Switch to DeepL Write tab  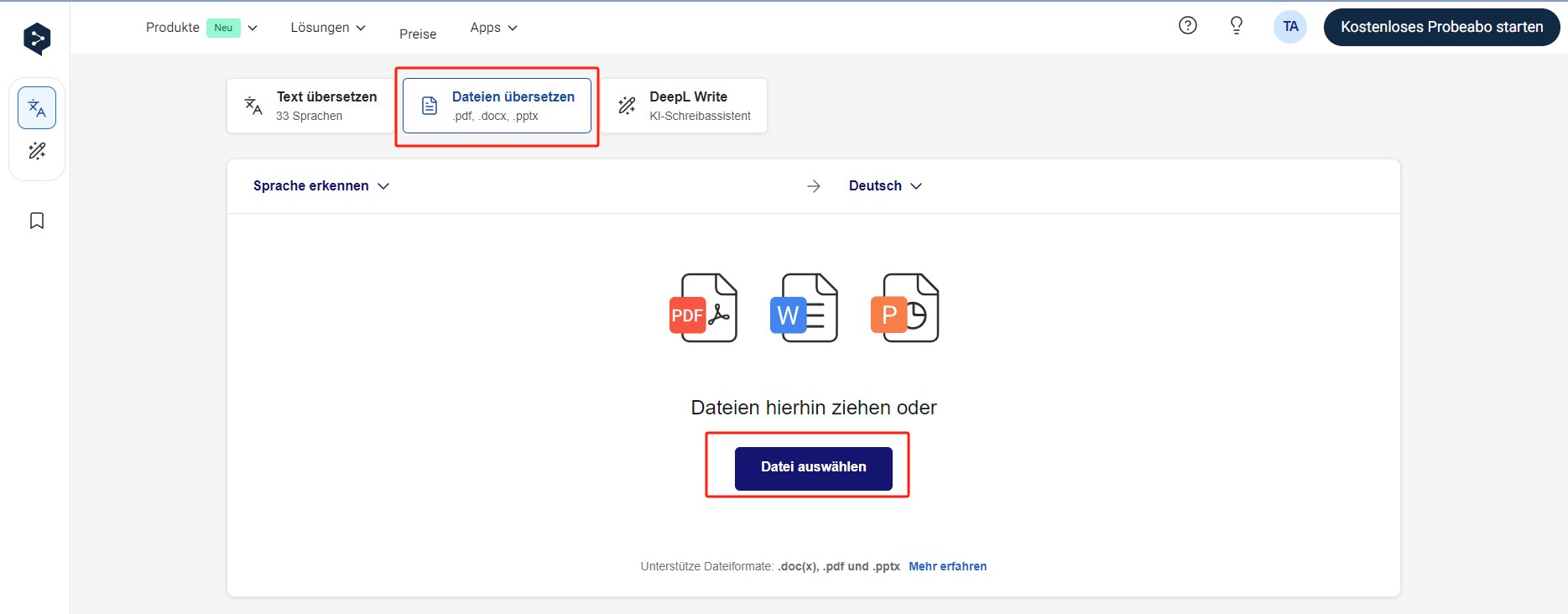[x=685, y=106]
